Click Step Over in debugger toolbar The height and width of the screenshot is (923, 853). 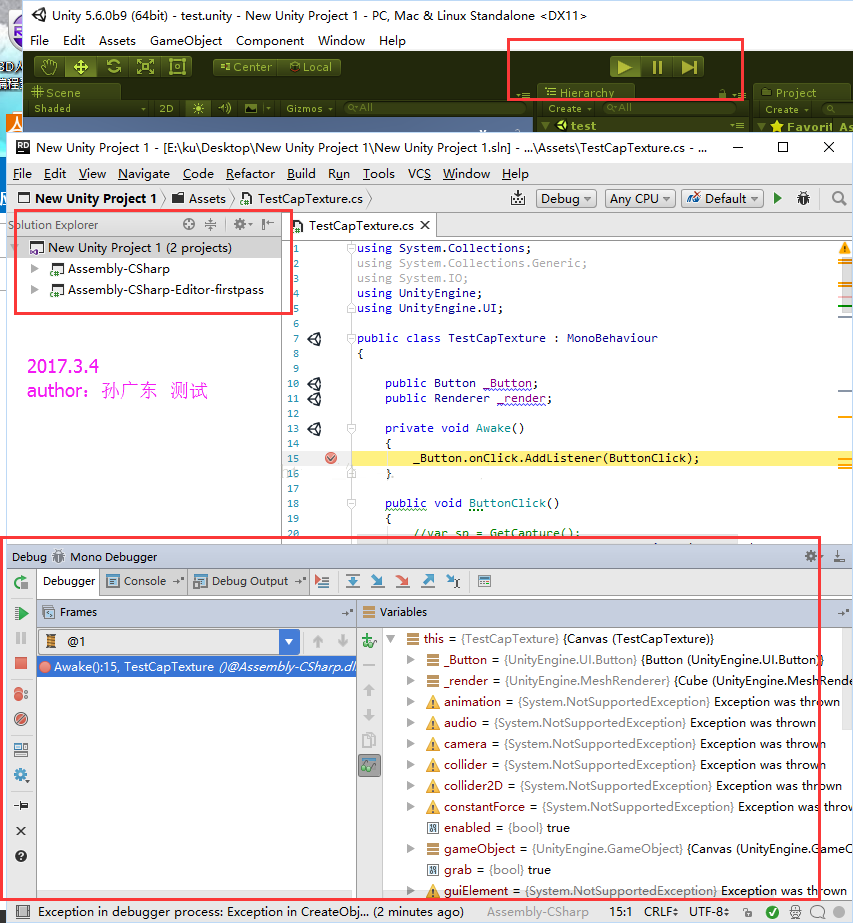tap(353, 581)
